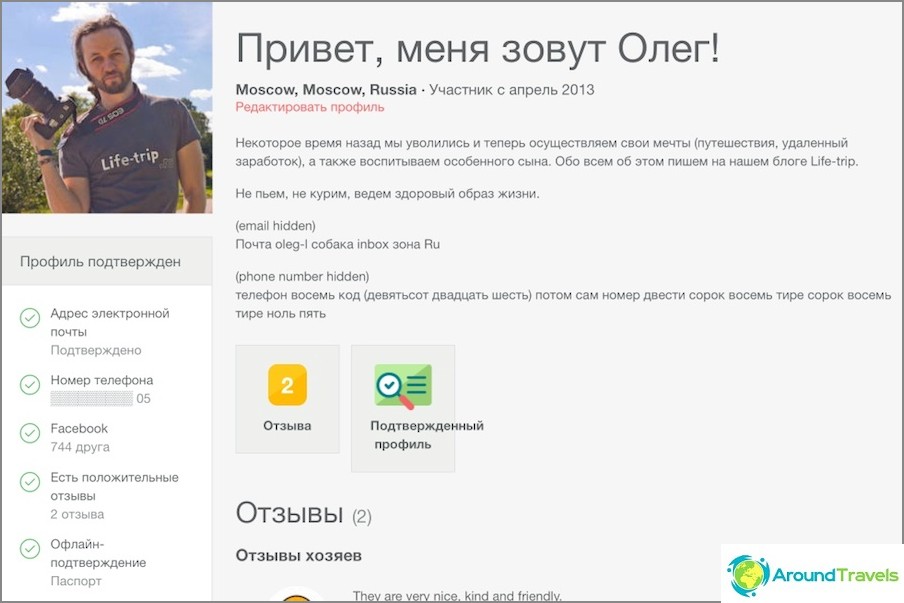Click the 'Номер телефона' verification label
904x603 pixels.
point(102,380)
